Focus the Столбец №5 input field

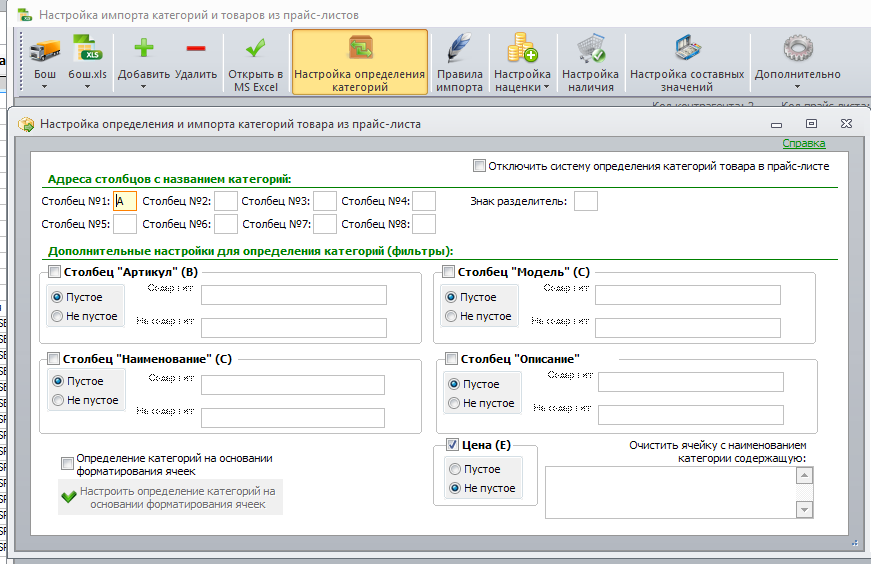click(x=125, y=224)
